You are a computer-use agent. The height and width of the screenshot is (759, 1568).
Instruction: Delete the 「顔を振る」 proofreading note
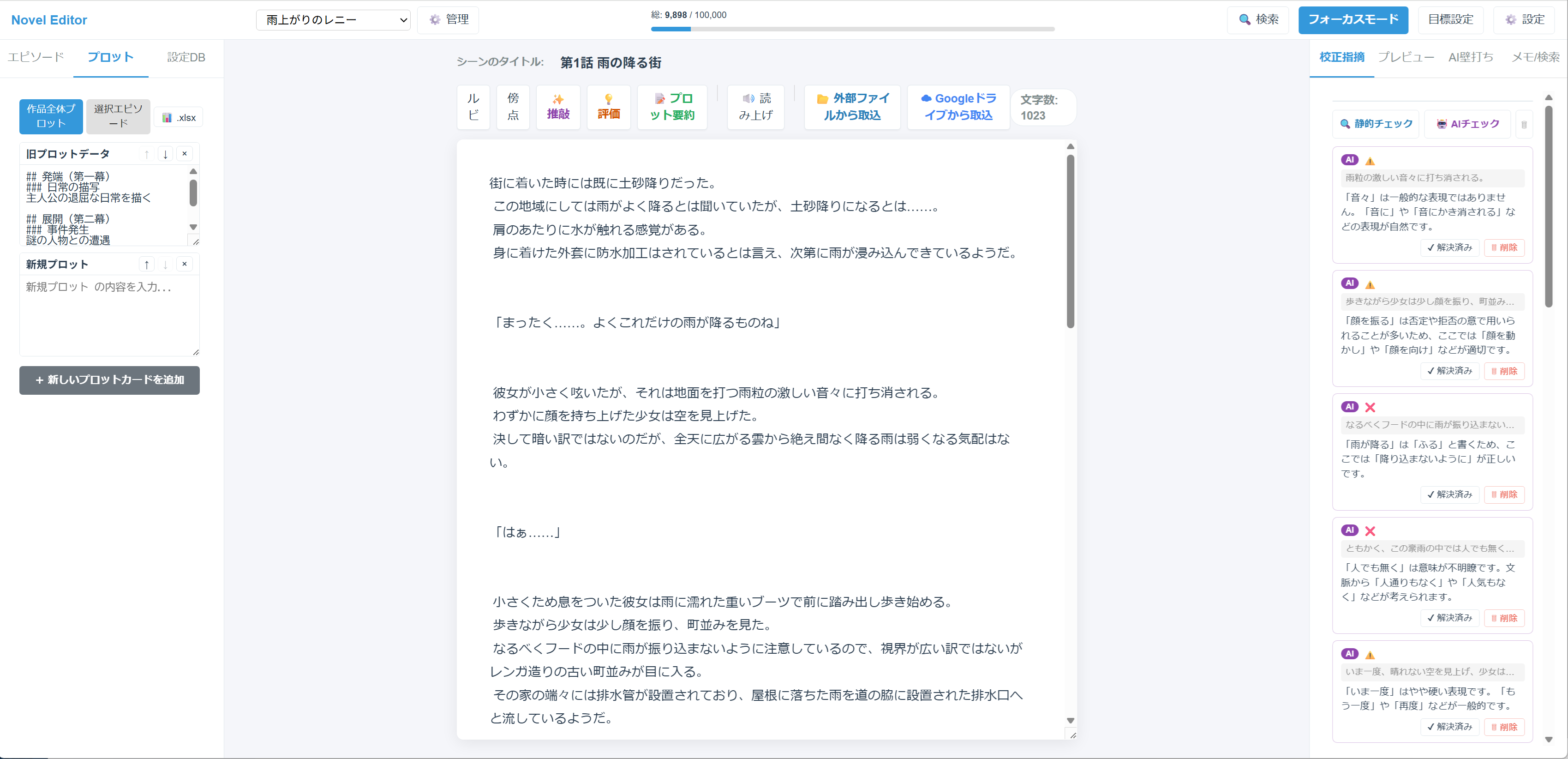(1504, 371)
